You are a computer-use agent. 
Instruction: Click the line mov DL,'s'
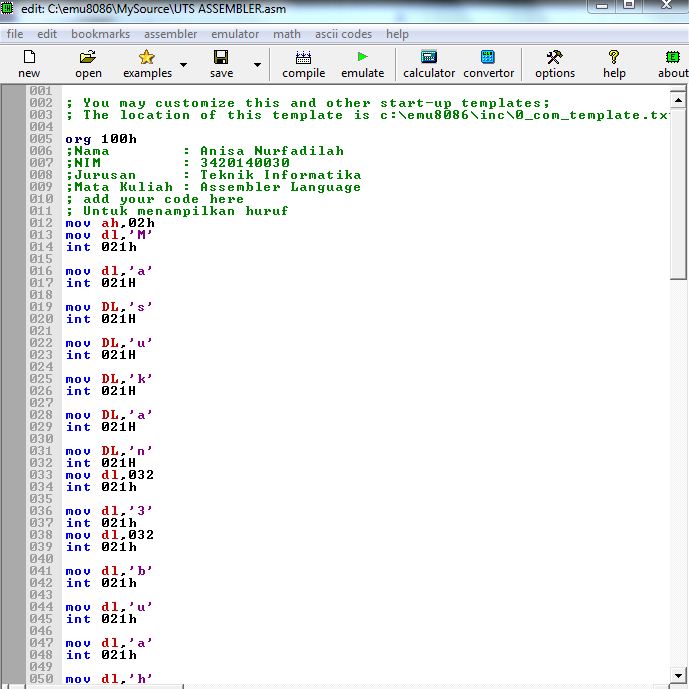coord(109,307)
